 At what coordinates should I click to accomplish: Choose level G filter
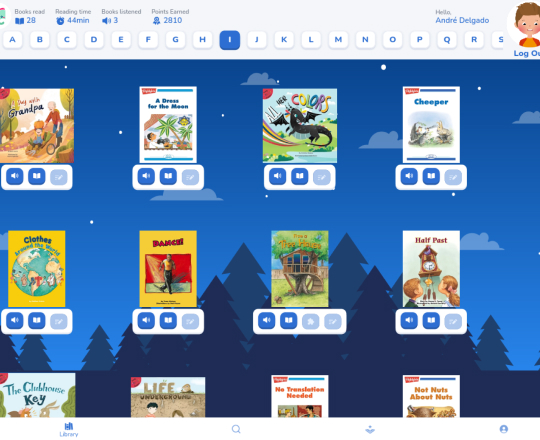click(x=175, y=40)
